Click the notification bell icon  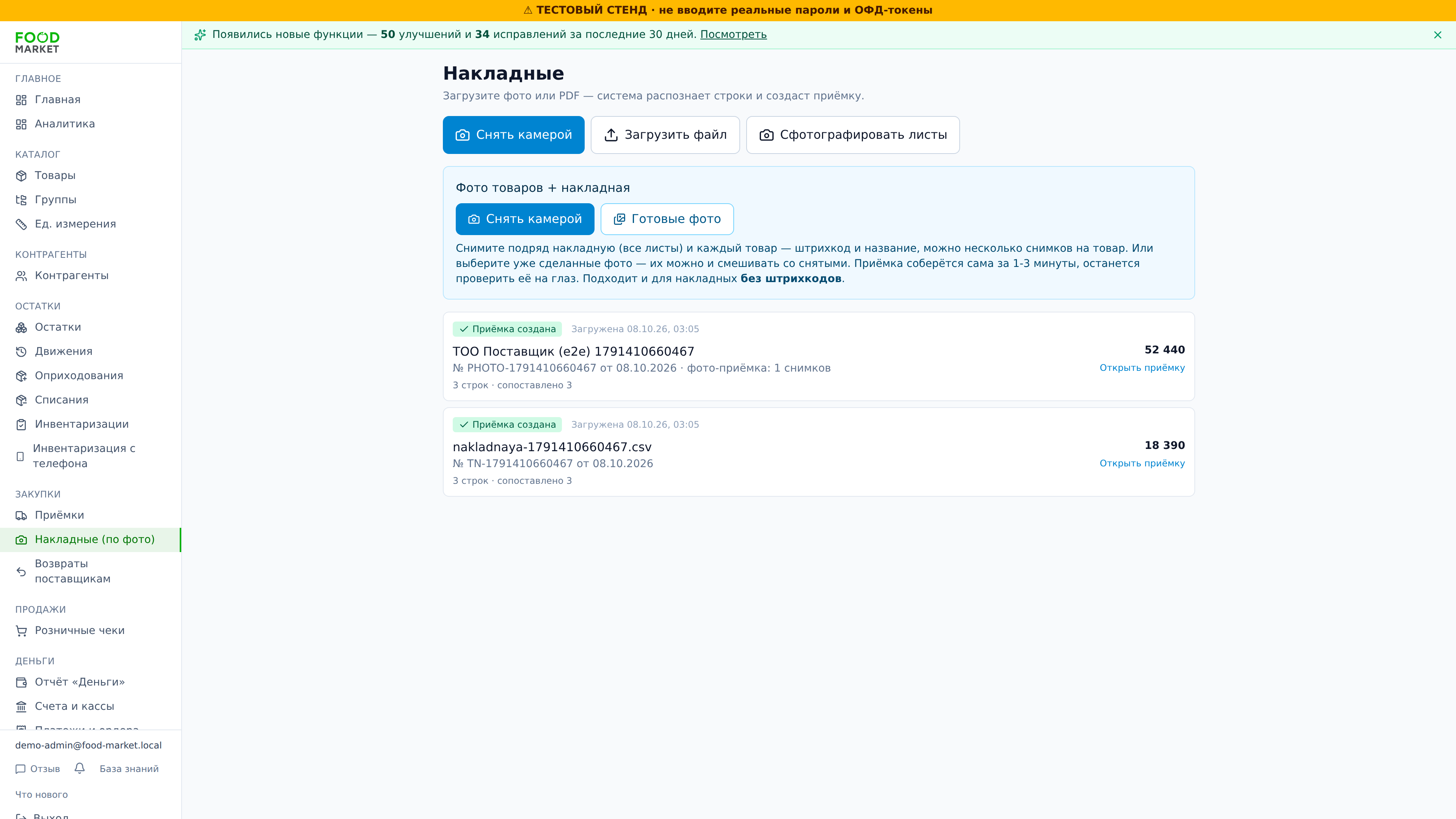[80, 768]
